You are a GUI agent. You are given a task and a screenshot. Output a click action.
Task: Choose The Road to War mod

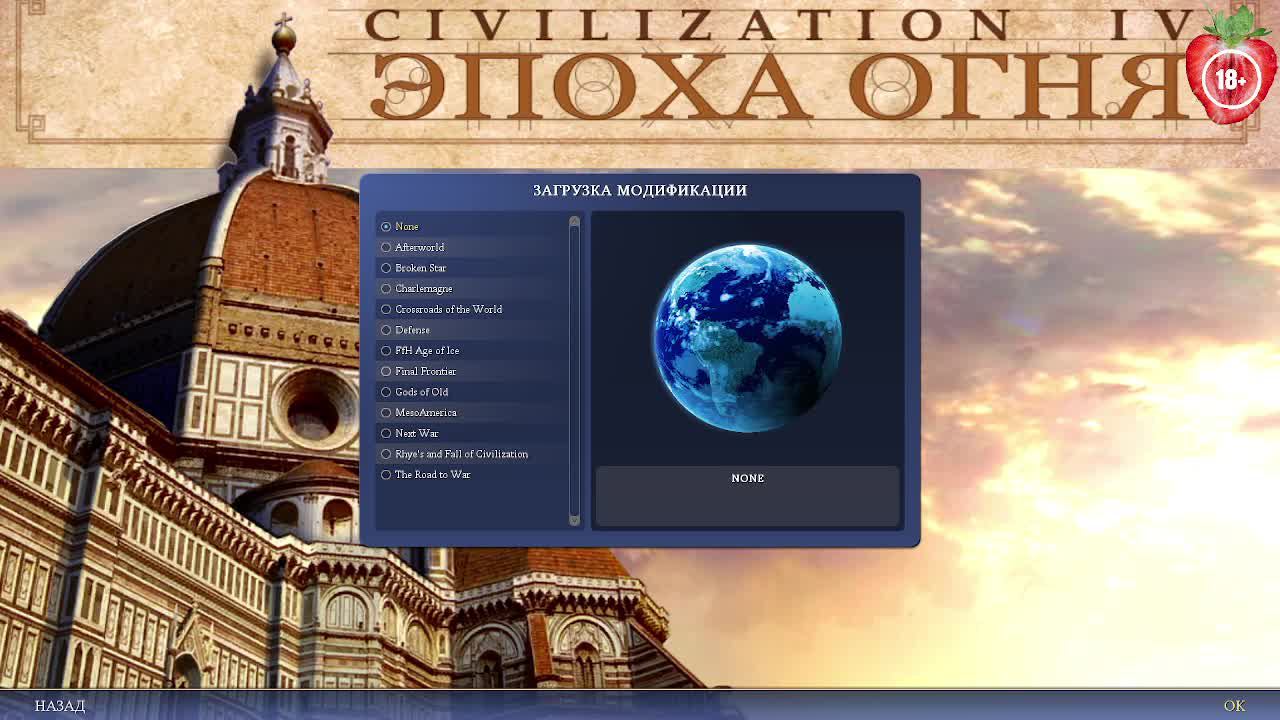(x=425, y=474)
